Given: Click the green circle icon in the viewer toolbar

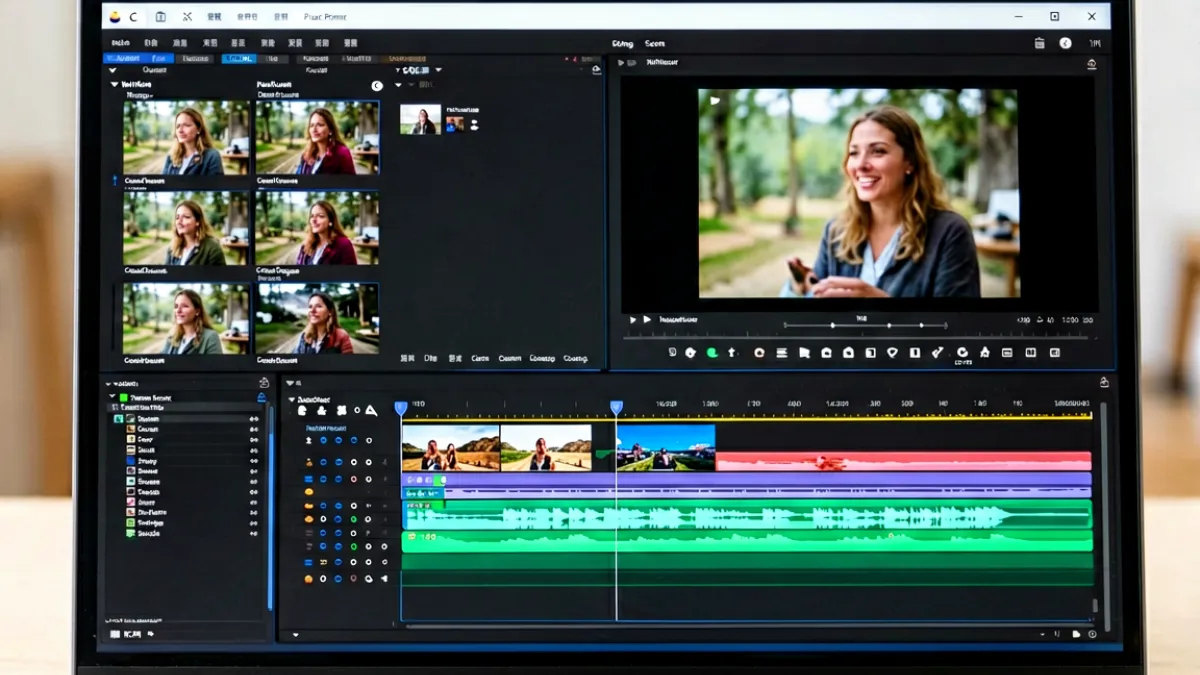Looking at the screenshot, I should [x=712, y=353].
